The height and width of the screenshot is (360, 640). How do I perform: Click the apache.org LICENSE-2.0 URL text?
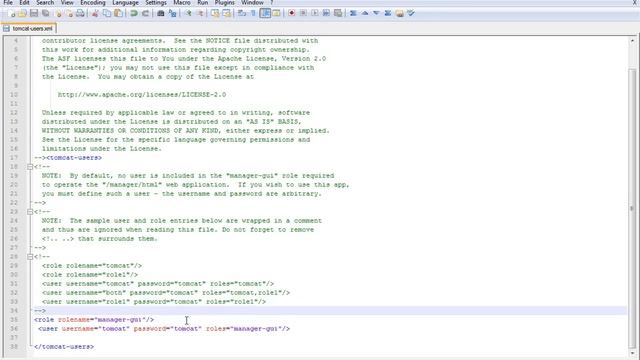coord(142,95)
